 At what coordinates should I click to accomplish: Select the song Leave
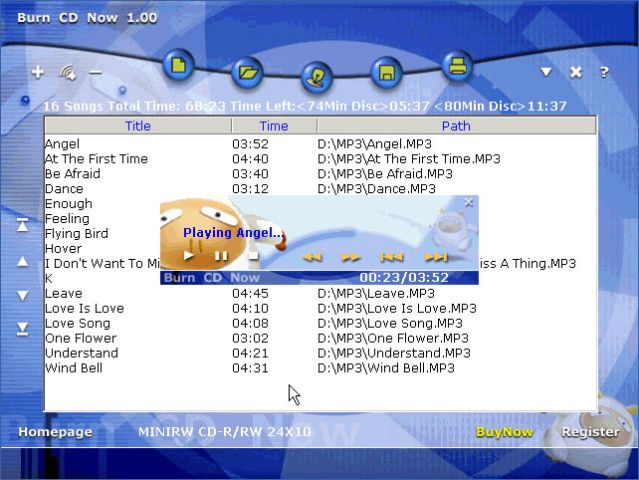pos(64,294)
